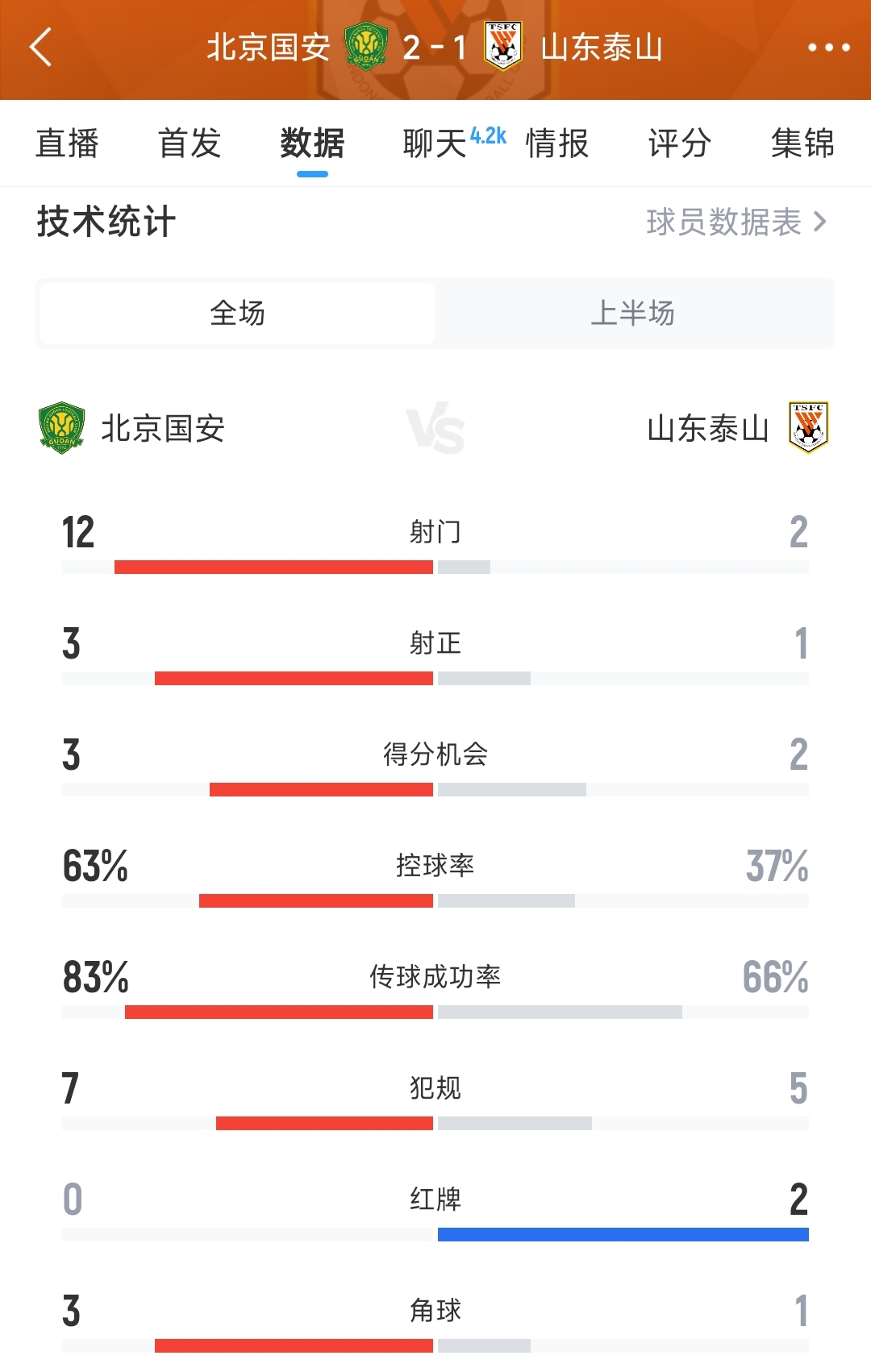Select the 全场 full match toggle
The image size is (871, 1372).
[237, 313]
